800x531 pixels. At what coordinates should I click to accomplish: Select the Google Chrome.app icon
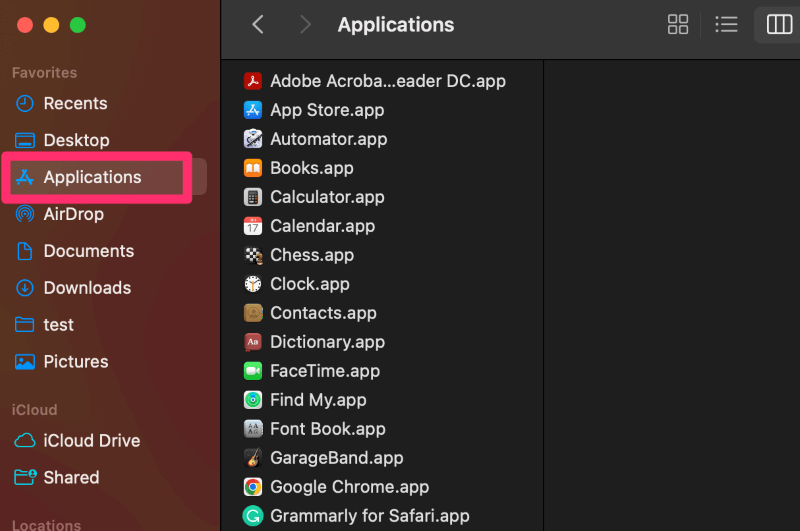coord(253,487)
